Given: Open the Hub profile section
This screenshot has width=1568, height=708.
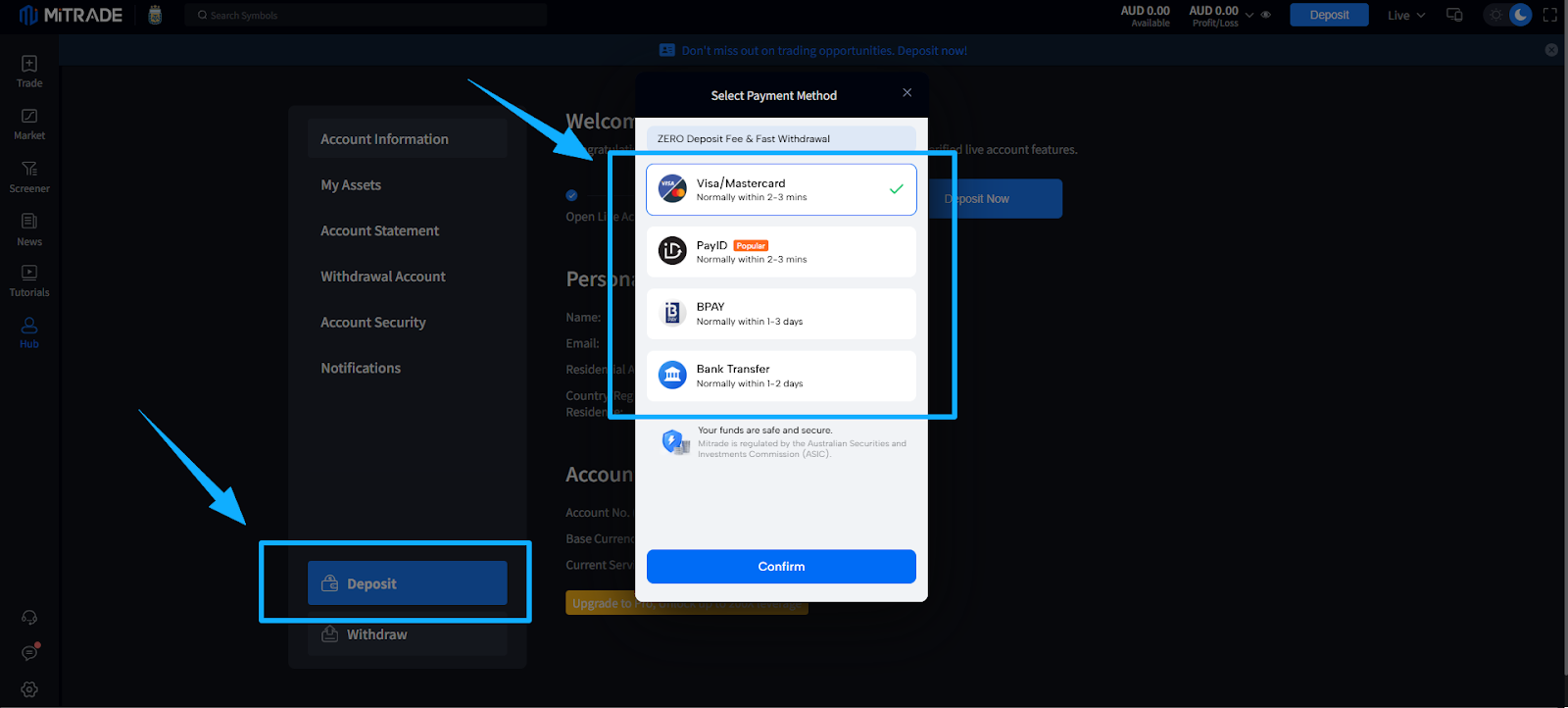Looking at the screenshot, I should (x=29, y=332).
